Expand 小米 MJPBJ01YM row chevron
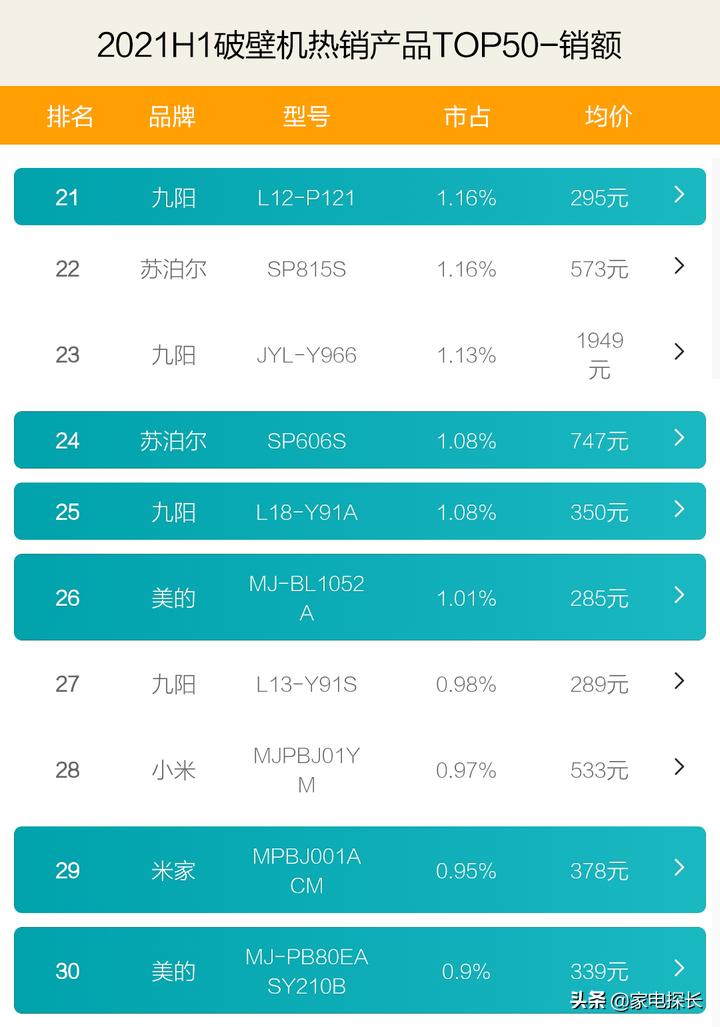Viewport: 720px width, 1027px height. 679,768
